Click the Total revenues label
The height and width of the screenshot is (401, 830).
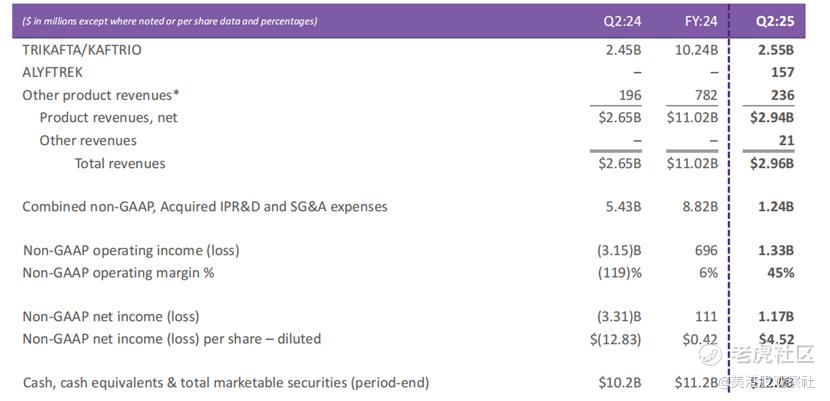point(120,163)
